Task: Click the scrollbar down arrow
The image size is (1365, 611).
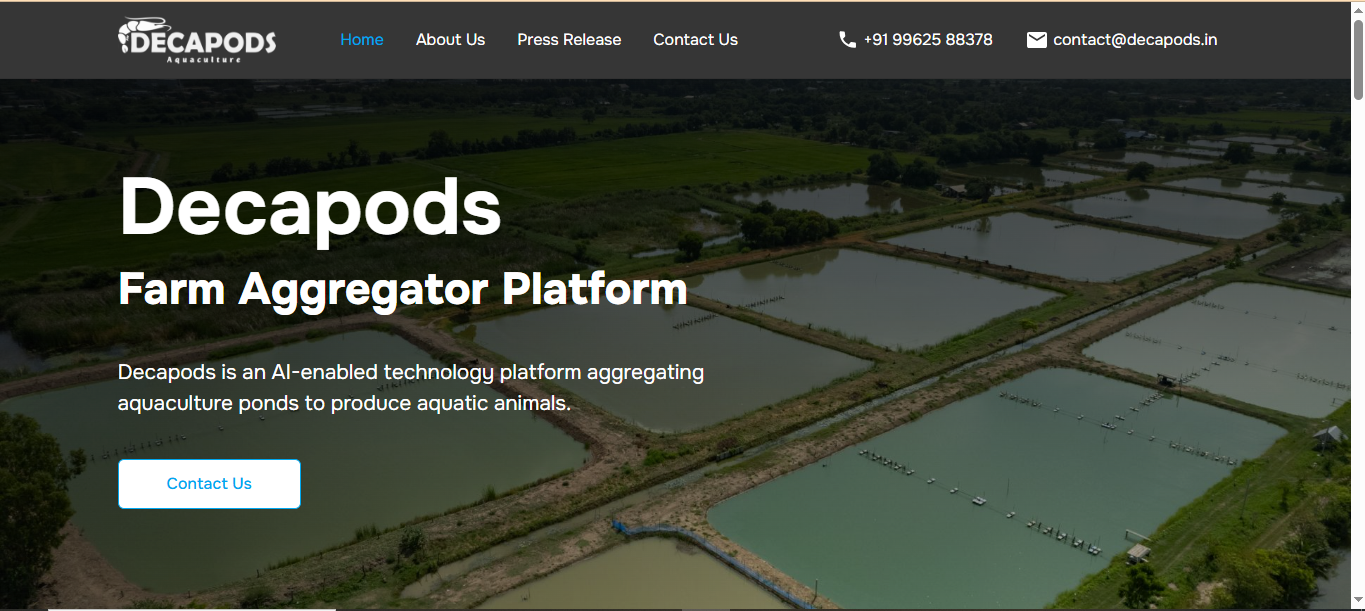Action: click(x=1358, y=603)
